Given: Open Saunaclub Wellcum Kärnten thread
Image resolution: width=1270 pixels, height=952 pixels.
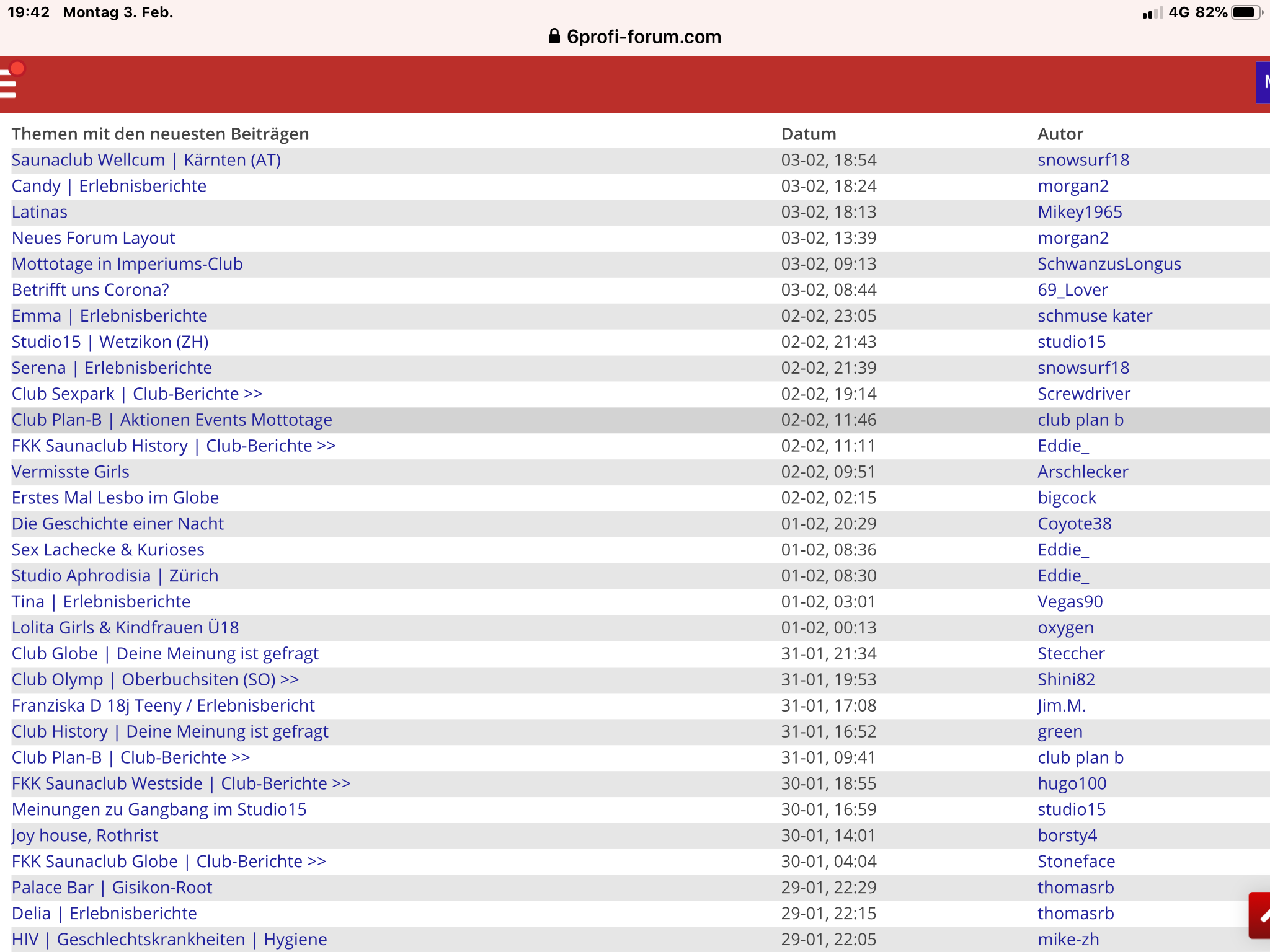Looking at the screenshot, I should point(146,160).
